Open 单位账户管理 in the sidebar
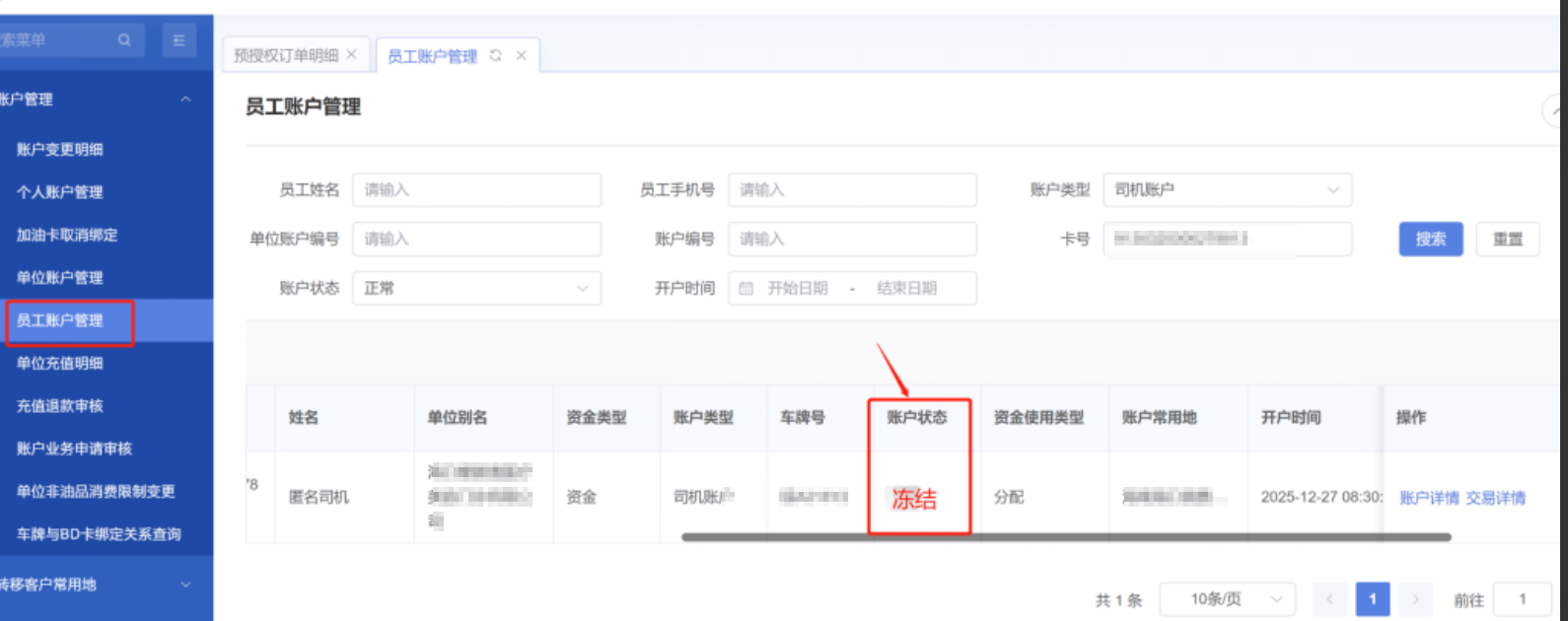Image resolution: width=1568 pixels, height=621 pixels. pos(60,278)
